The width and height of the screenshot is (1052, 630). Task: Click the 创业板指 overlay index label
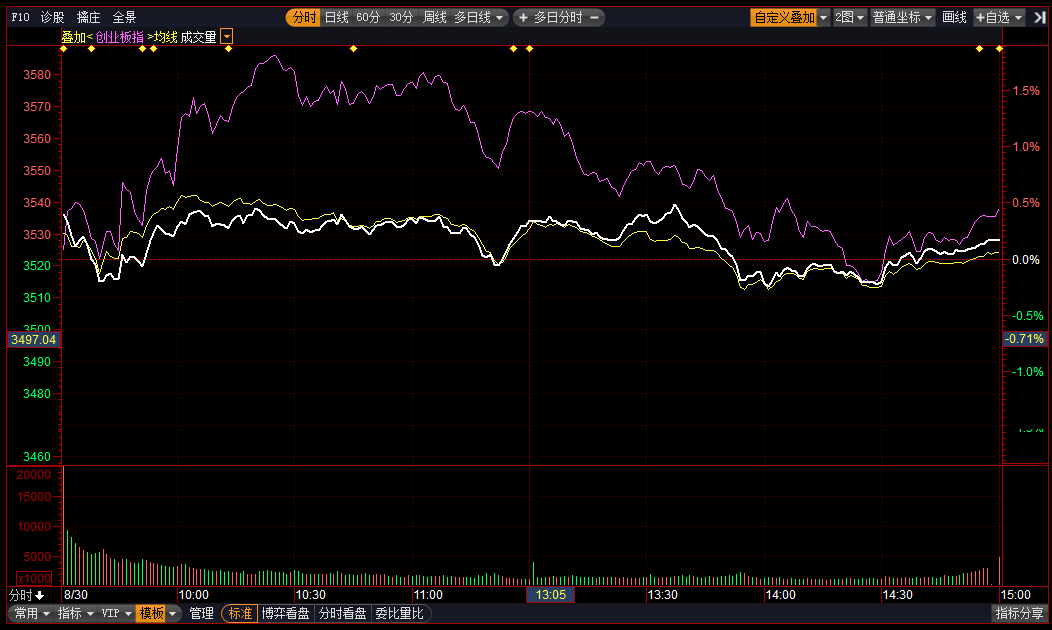click(x=119, y=37)
